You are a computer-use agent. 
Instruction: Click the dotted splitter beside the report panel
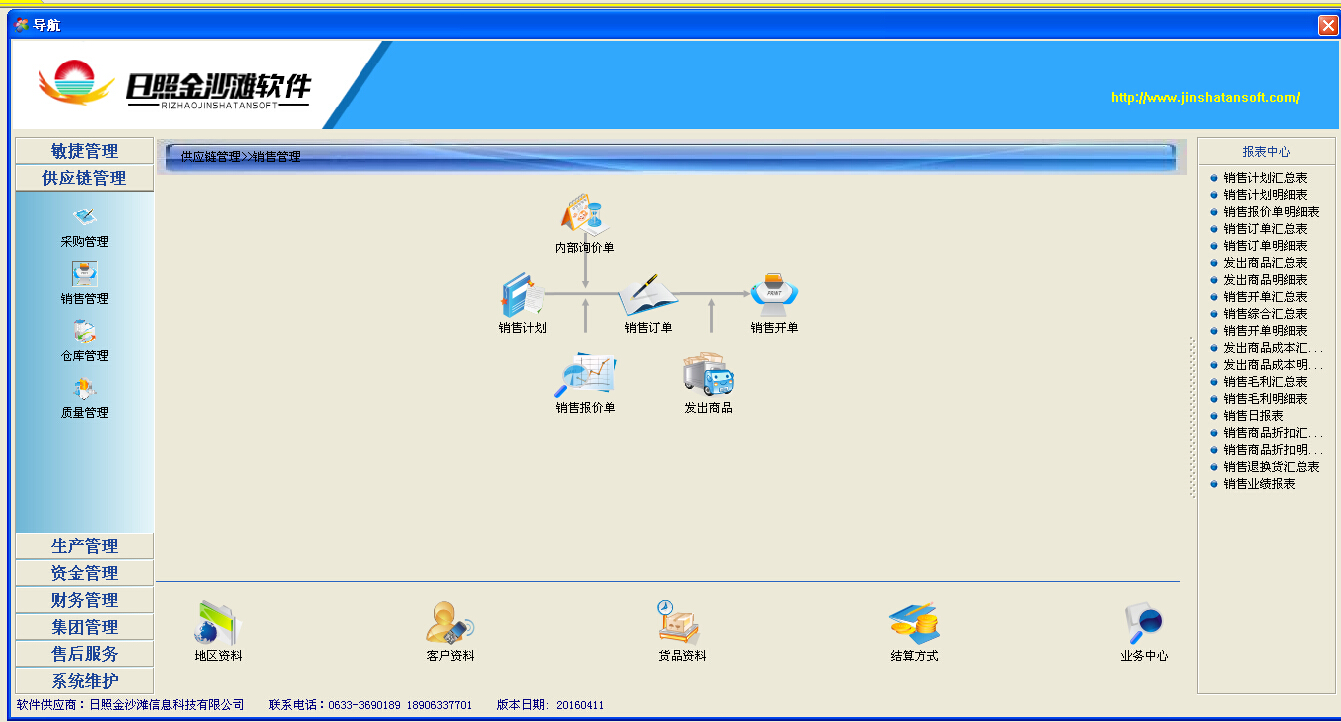(x=1192, y=417)
